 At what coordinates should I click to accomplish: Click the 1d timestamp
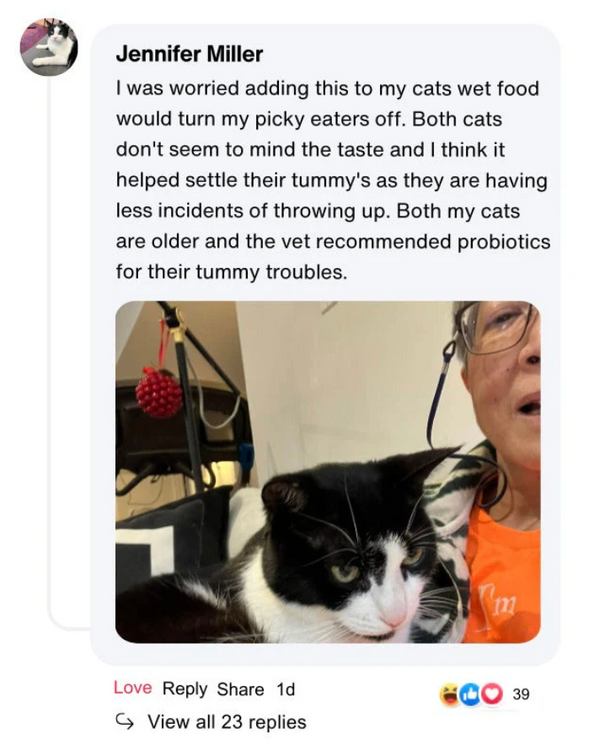(286, 689)
